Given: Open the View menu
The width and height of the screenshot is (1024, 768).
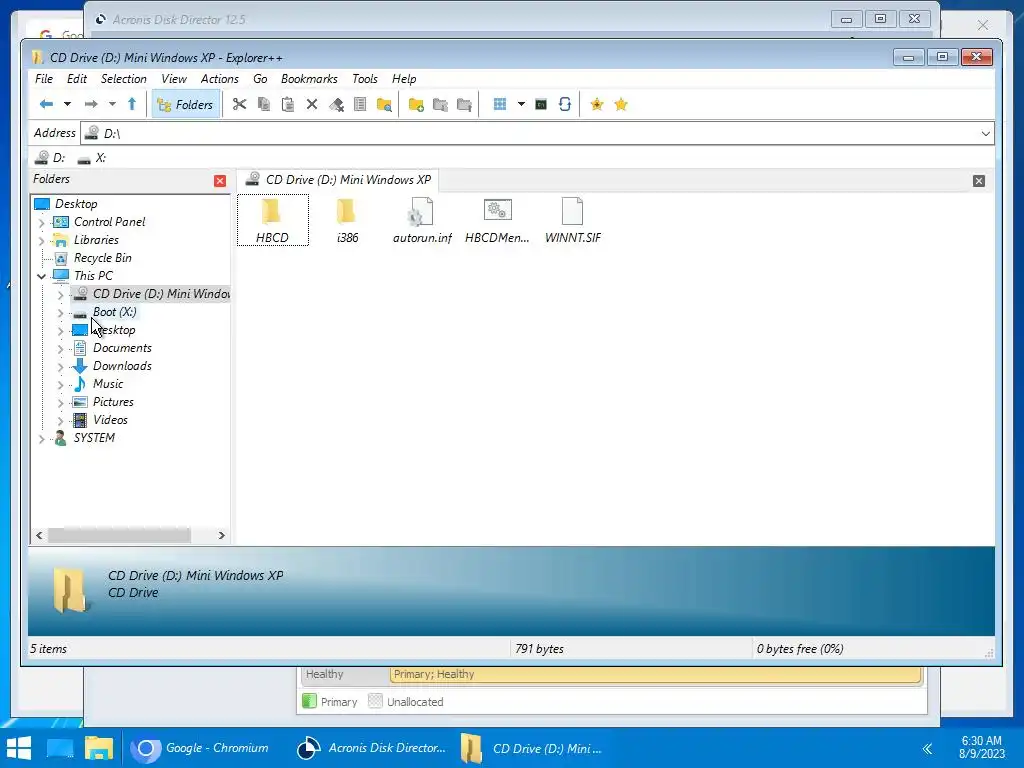Looking at the screenshot, I should point(174,79).
